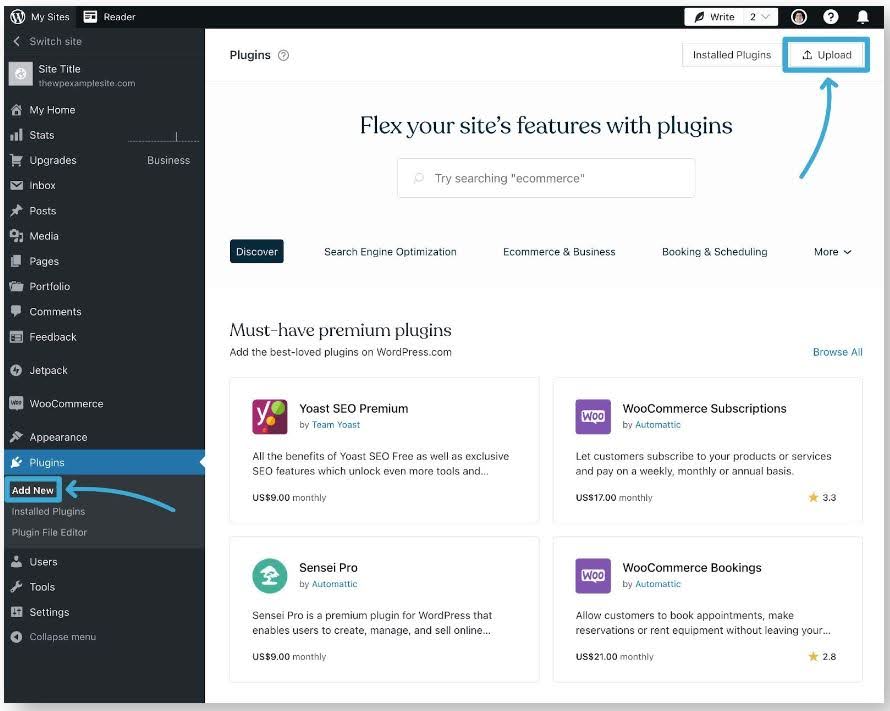The image size is (890, 711).
Task: Click Add New under Plugins
Action: point(33,490)
